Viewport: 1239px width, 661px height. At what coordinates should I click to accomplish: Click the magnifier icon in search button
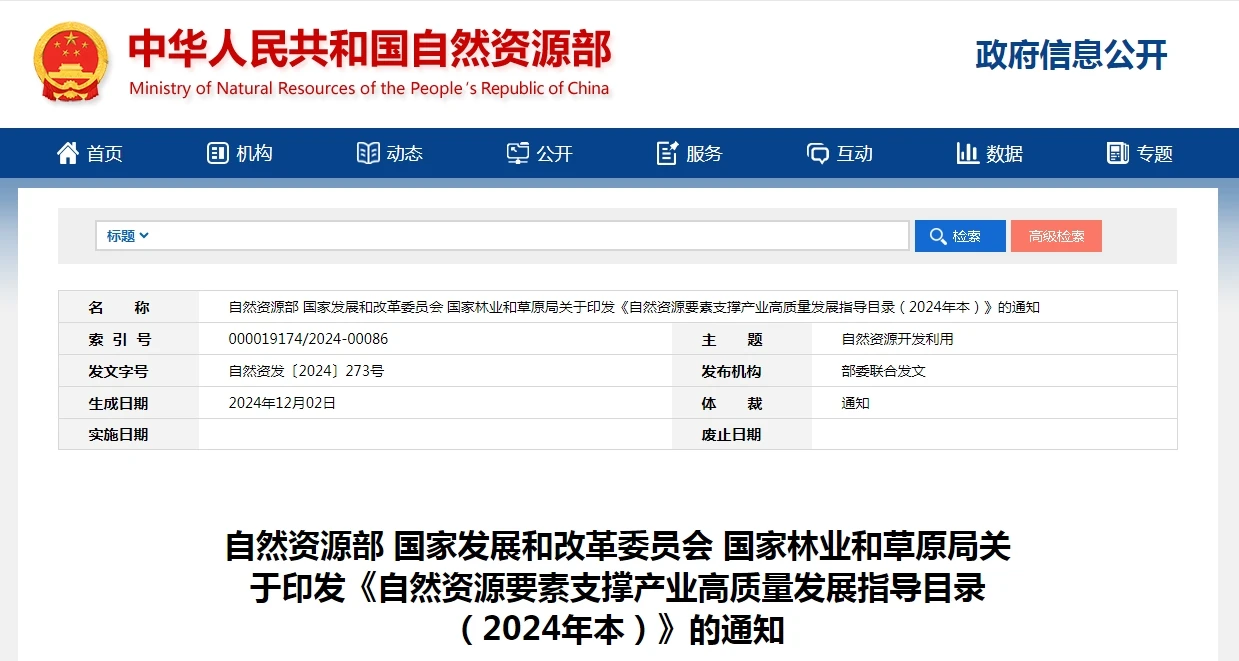tap(938, 236)
